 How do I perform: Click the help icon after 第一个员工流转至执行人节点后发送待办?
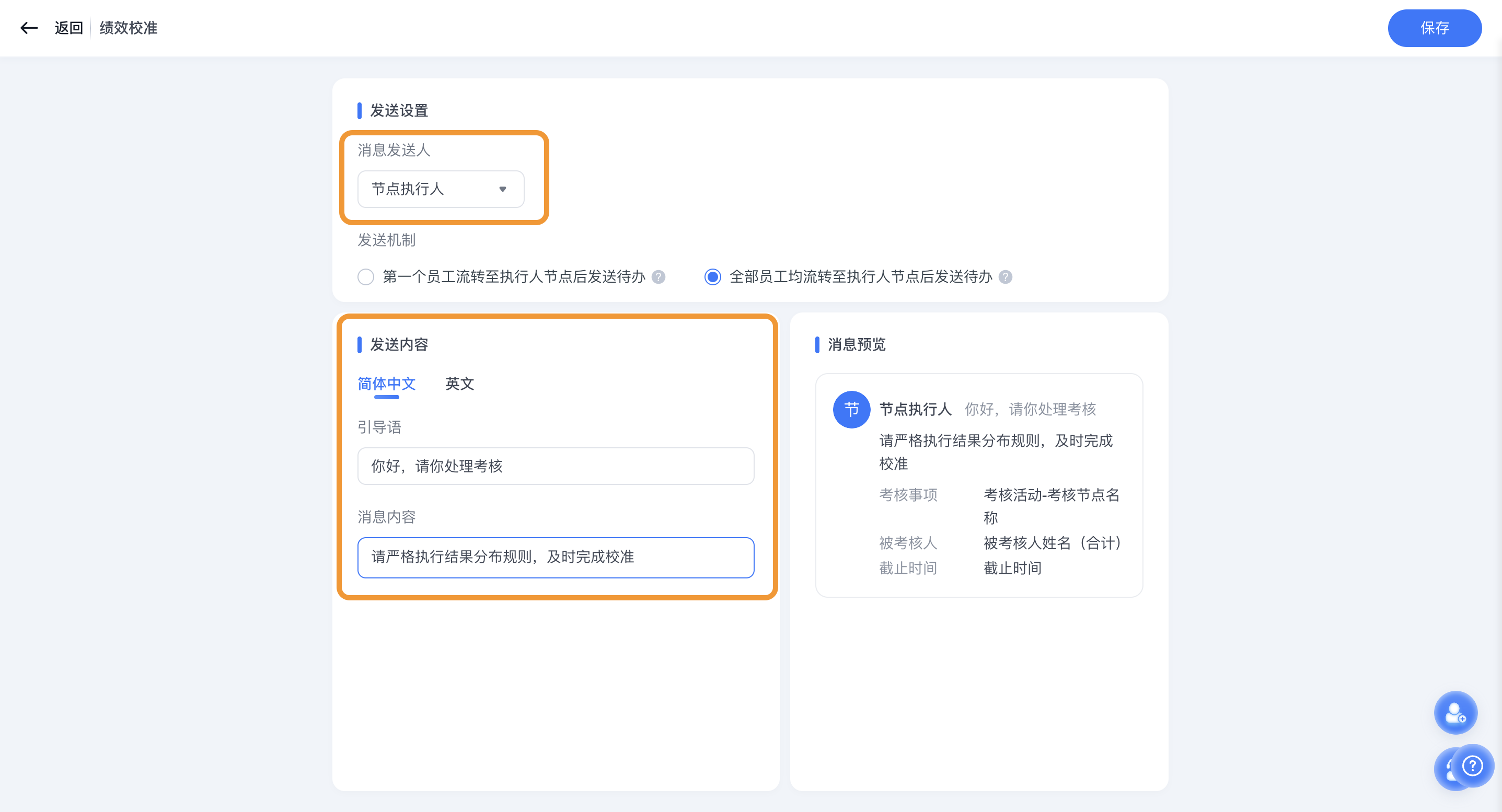(658, 277)
